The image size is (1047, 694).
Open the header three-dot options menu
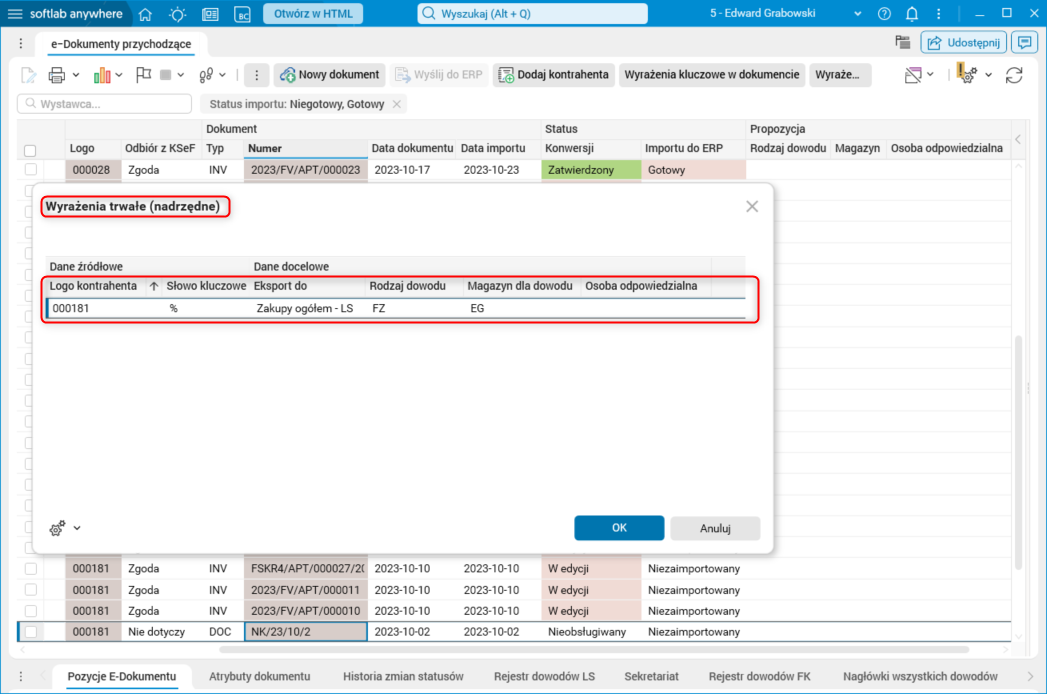coord(938,14)
